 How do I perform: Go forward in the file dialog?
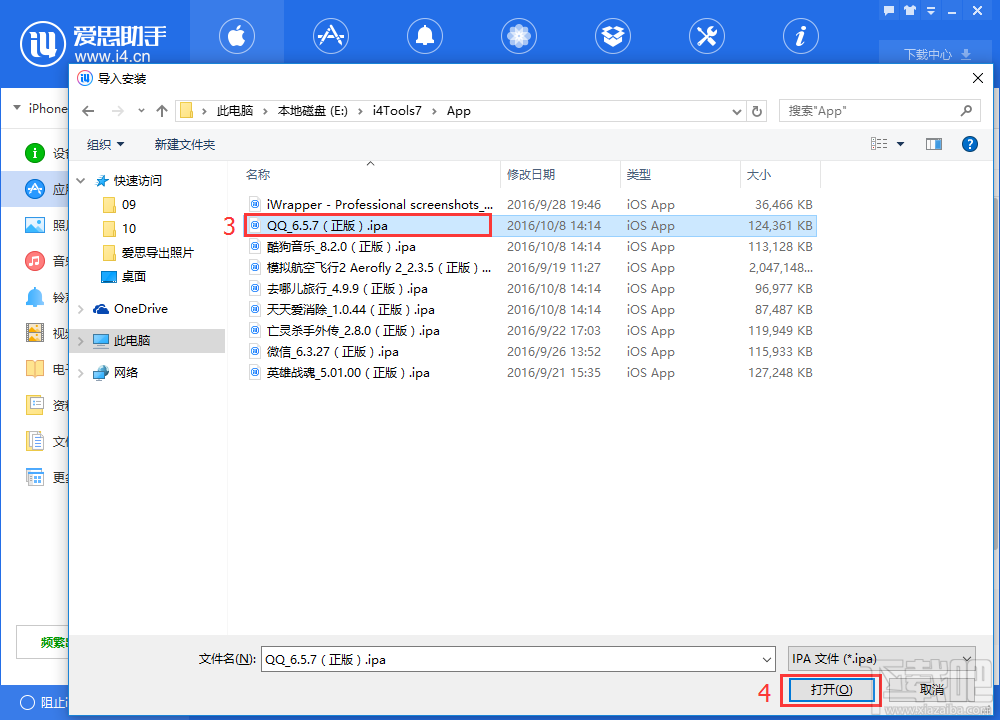(x=118, y=111)
